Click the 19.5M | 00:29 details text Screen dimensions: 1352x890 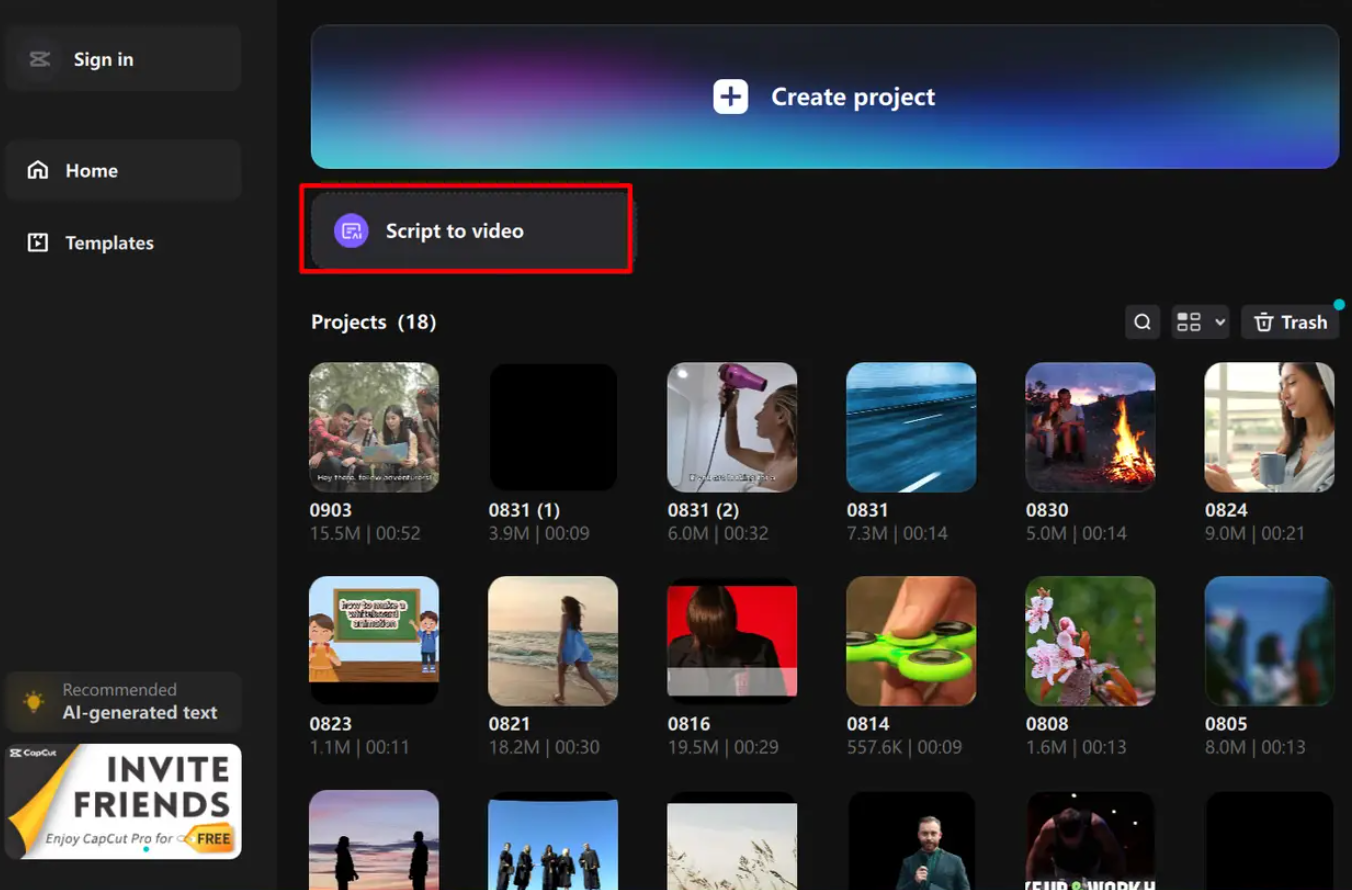pyautogui.click(x=723, y=748)
